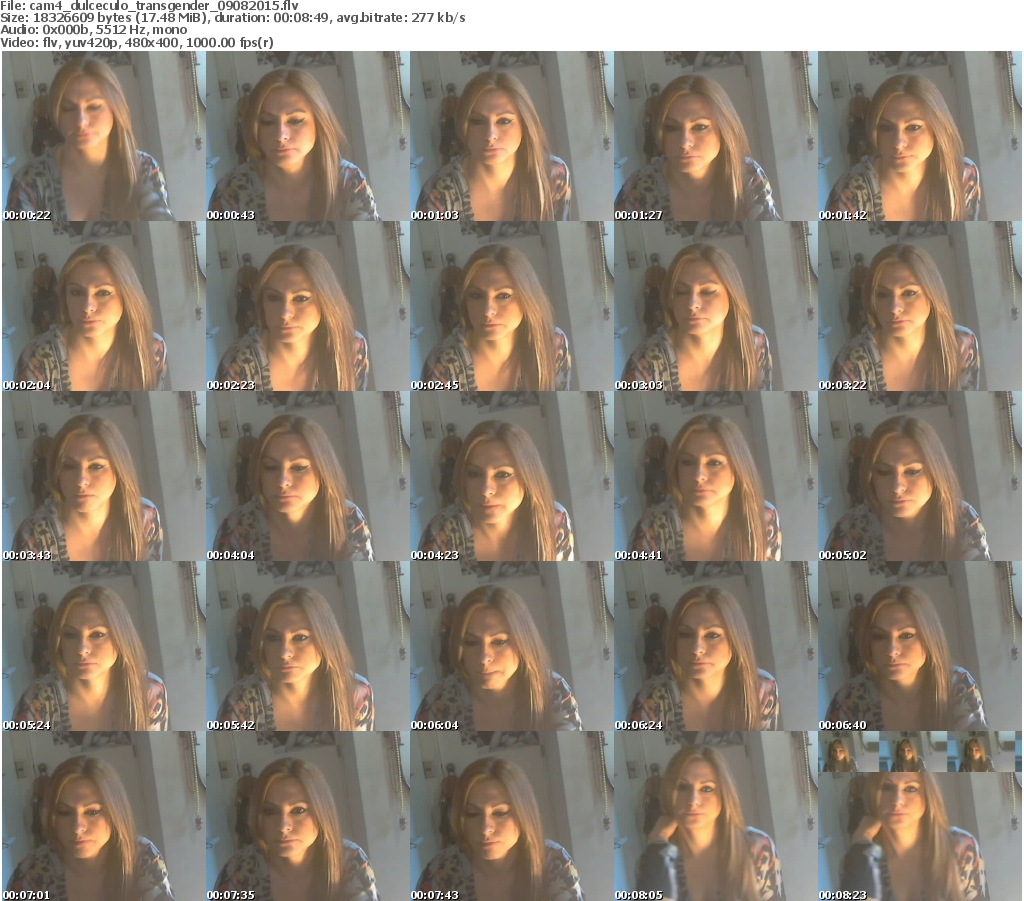Screen dimensions: 1024x901
Task: Open the frame stamped 00:03:03
Action: [715, 306]
